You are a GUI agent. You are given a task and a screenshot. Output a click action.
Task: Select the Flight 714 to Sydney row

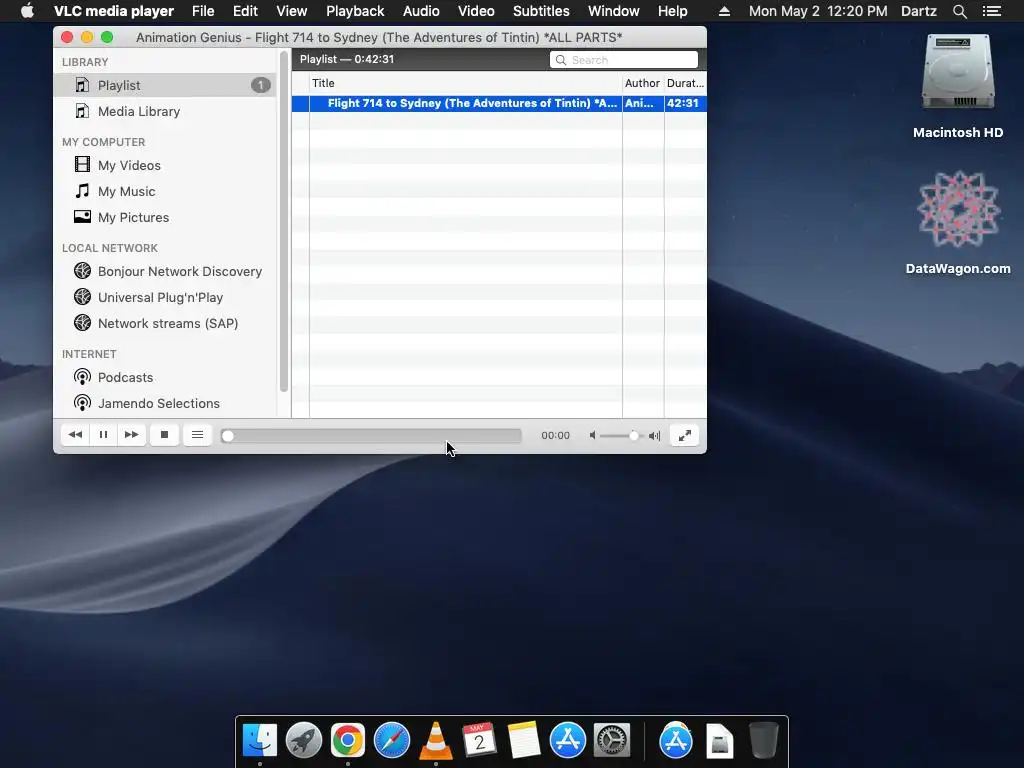coord(499,103)
